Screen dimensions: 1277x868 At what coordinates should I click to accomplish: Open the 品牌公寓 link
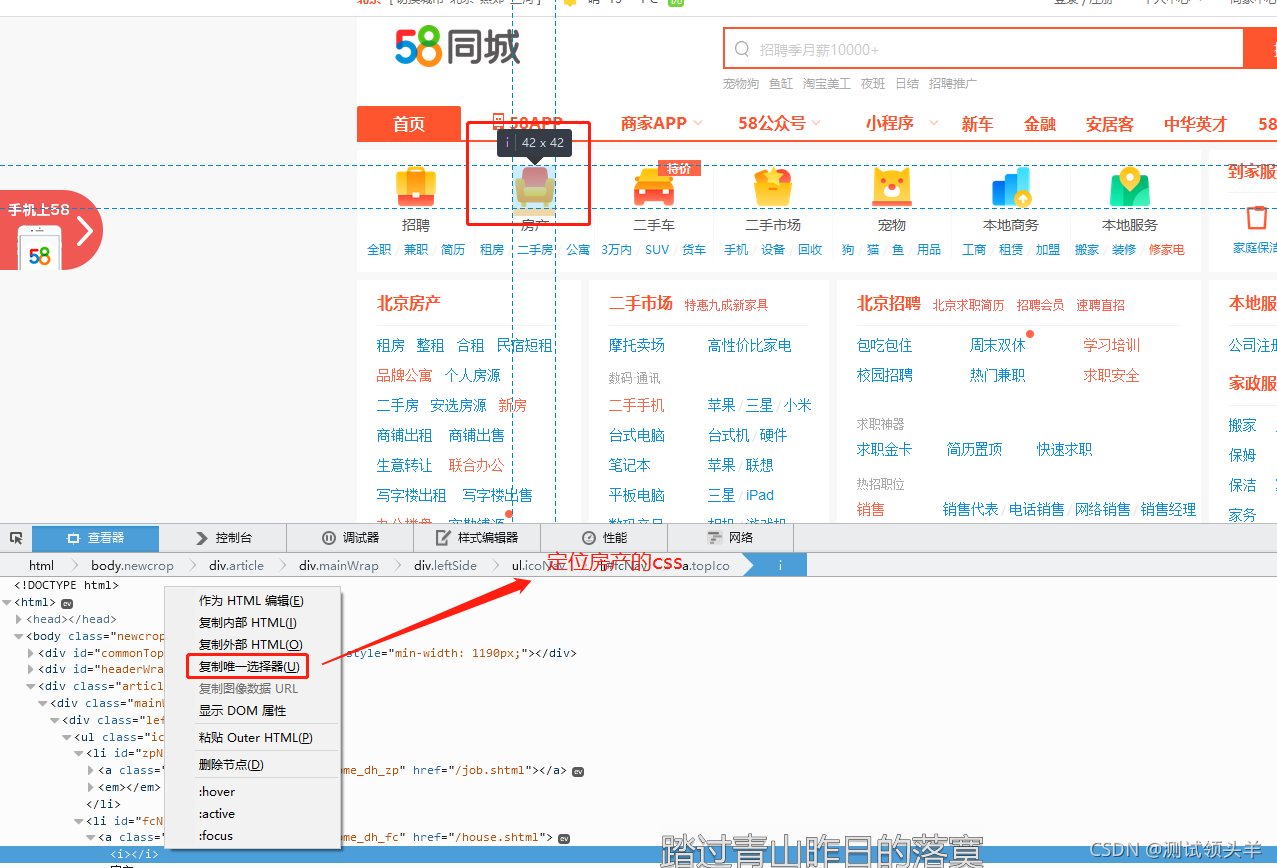pyautogui.click(x=404, y=375)
